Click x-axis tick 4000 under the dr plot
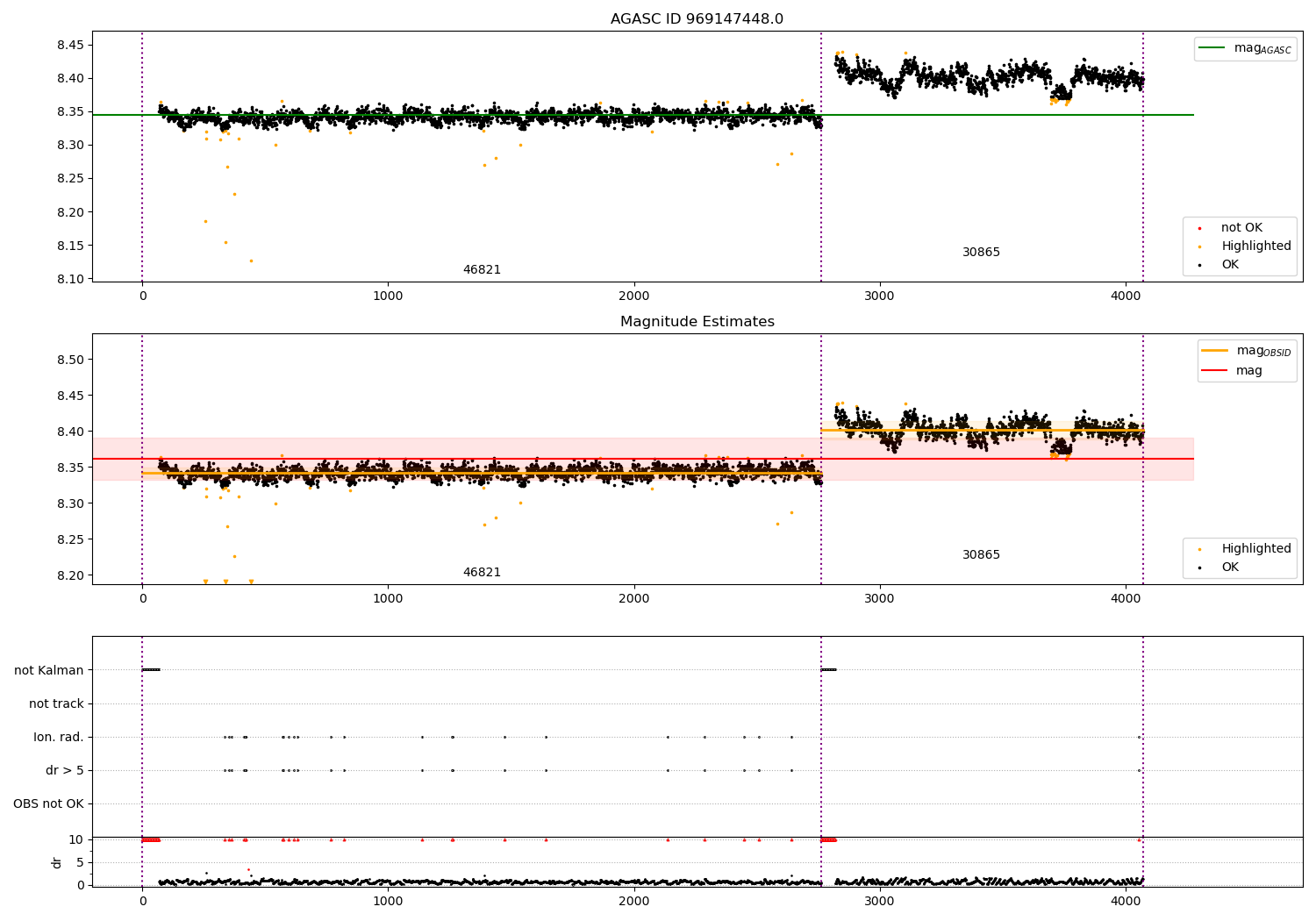This screenshot has height=921, width=1316. (1126, 902)
